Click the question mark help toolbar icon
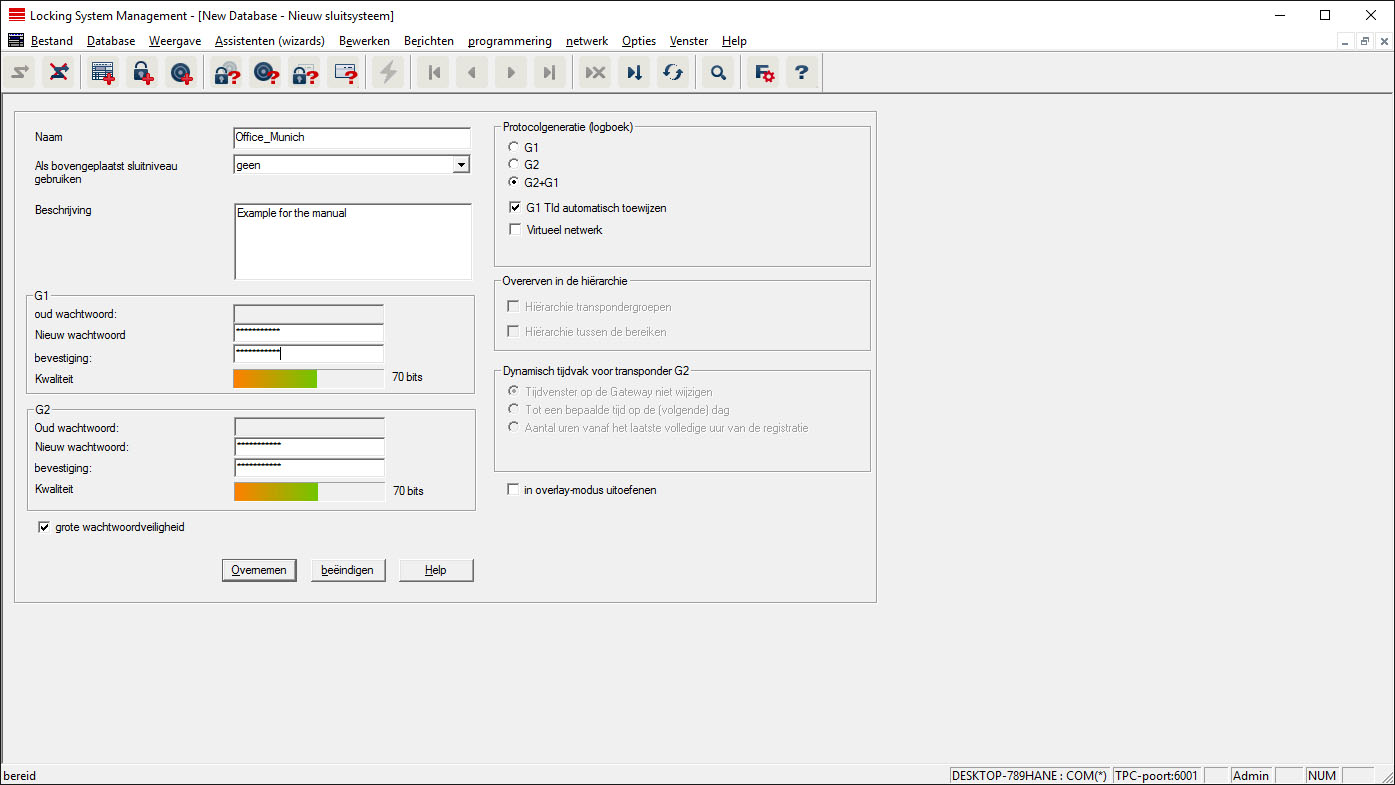This screenshot has height=785, width=1395. click(801, 73)
